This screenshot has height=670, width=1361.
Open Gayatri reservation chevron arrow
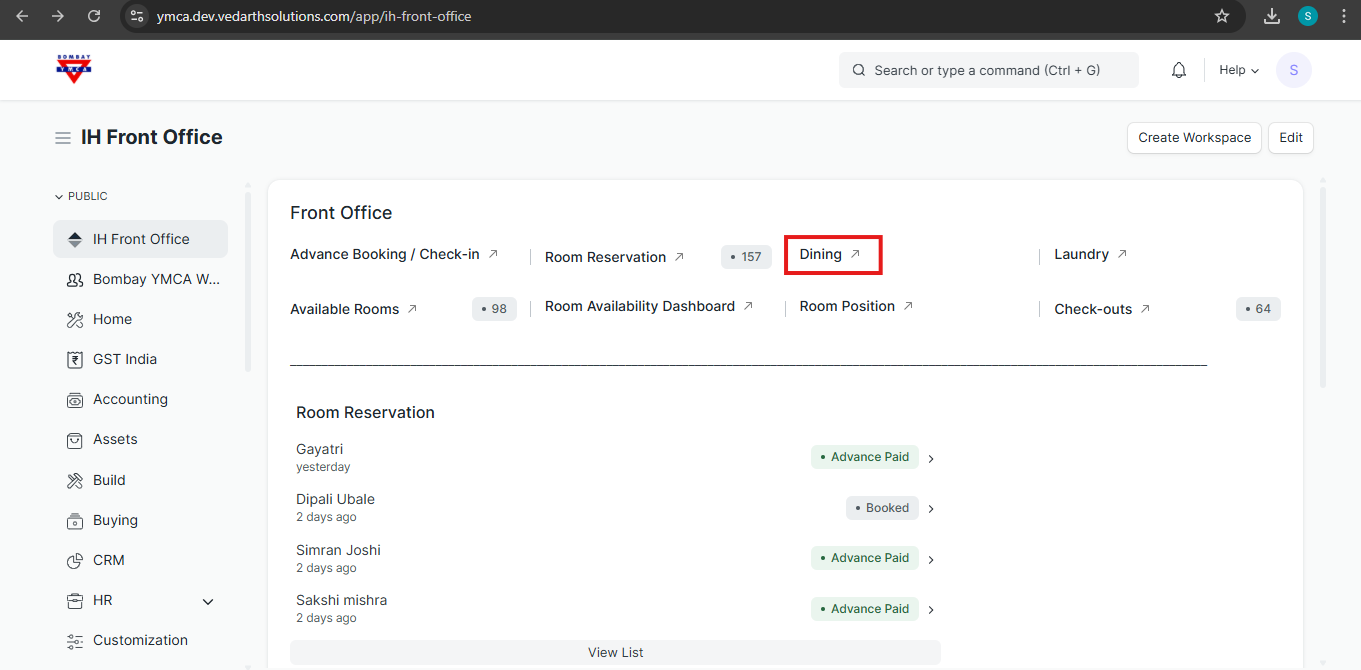931,459
